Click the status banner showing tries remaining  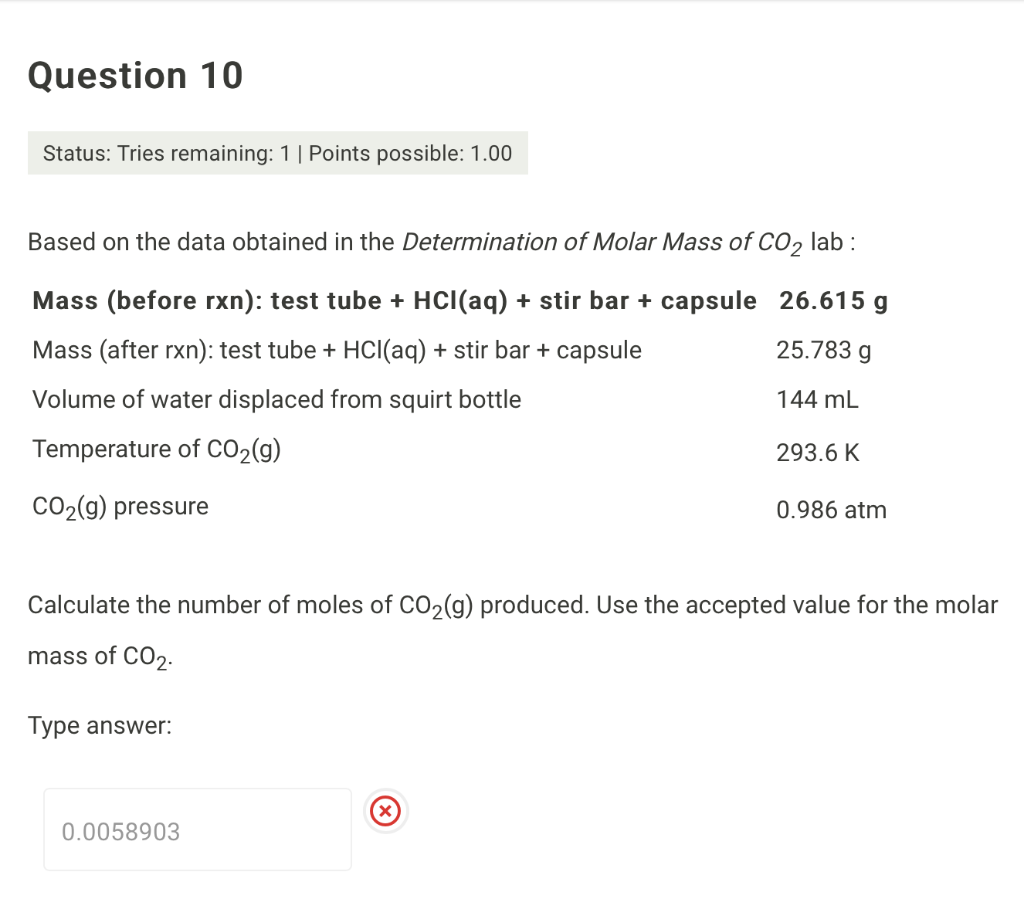[277, 153]
